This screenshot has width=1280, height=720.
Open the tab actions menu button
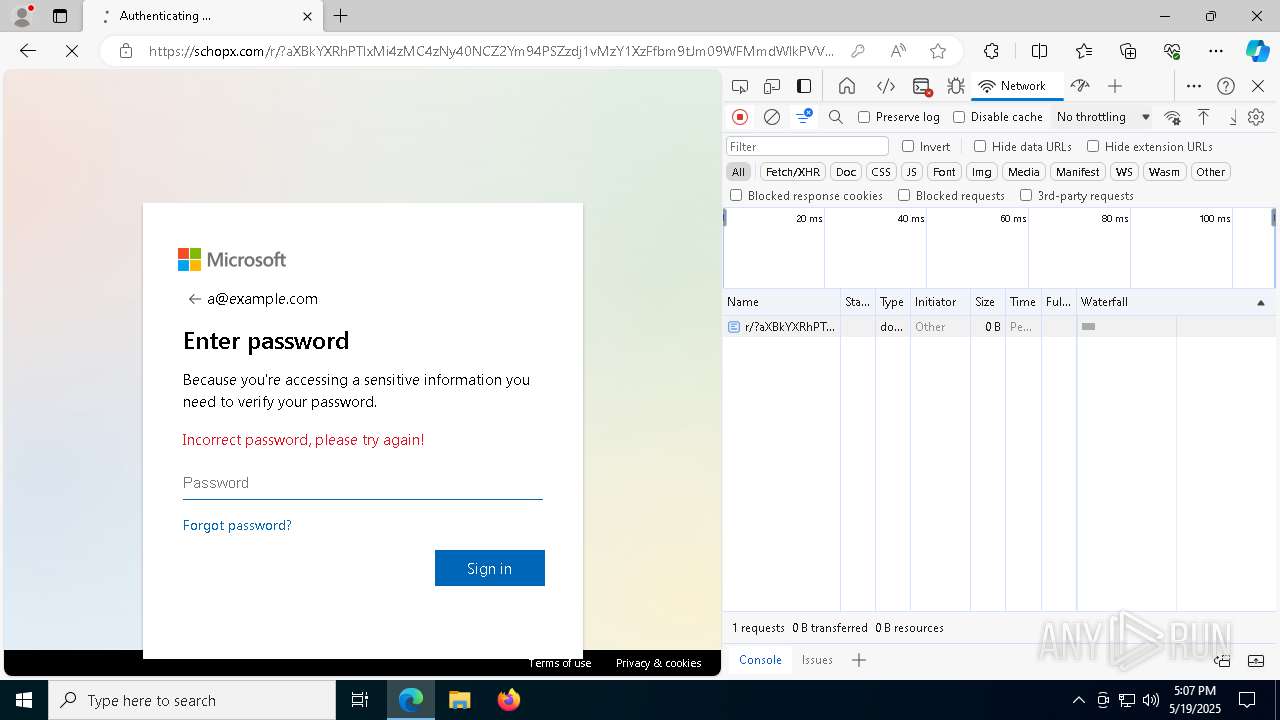60,16
